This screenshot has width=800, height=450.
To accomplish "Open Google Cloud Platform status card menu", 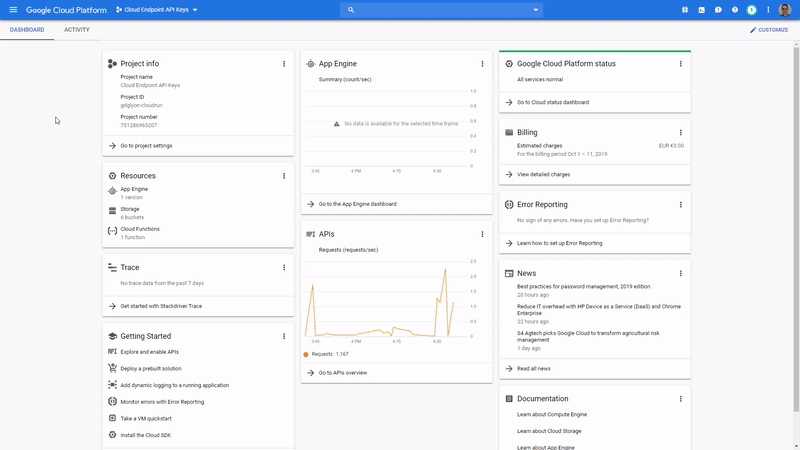I will point(681,64).
